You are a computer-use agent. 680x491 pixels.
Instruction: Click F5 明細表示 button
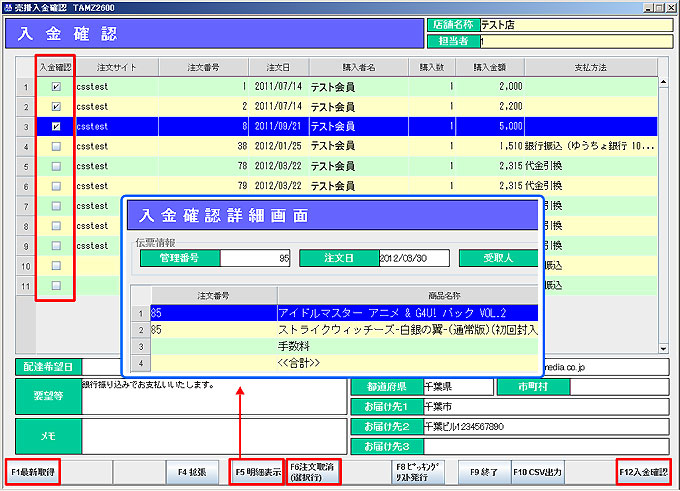(258, 472)
